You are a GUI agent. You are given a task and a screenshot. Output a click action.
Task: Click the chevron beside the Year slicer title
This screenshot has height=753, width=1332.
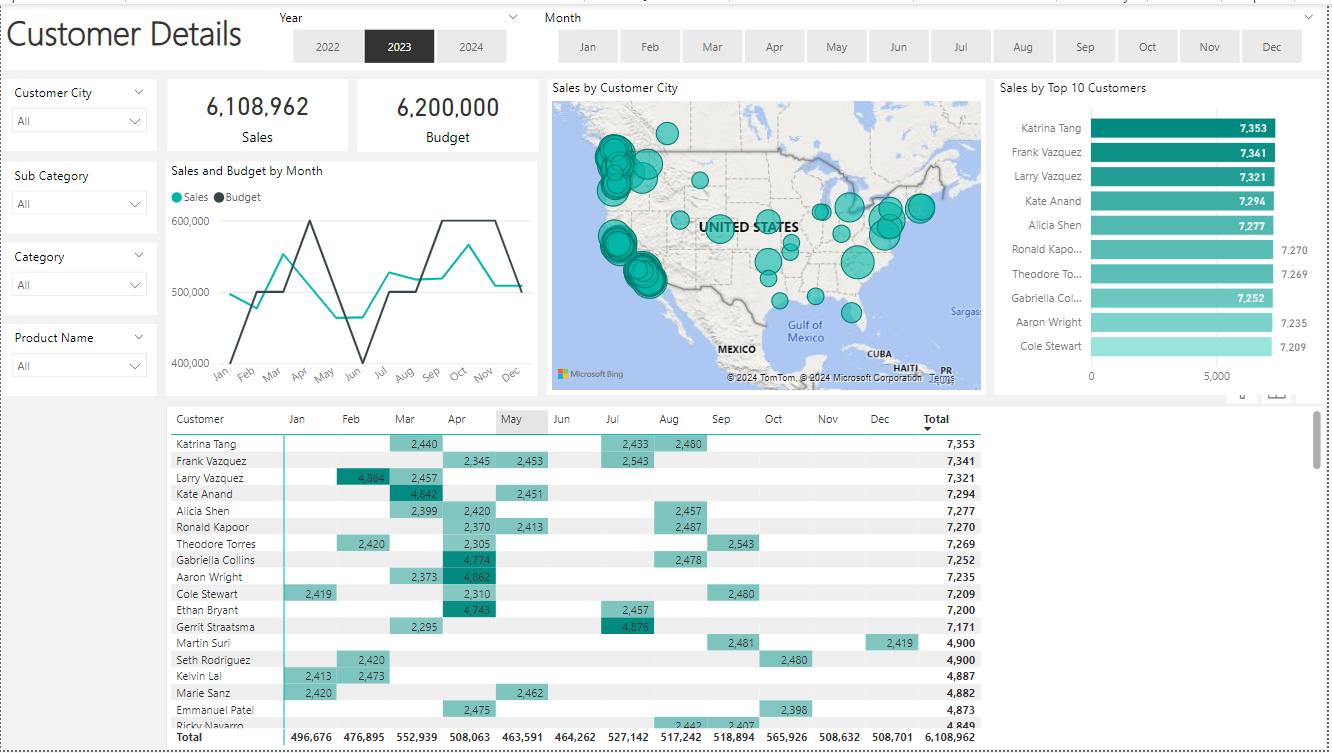point(513,17)
